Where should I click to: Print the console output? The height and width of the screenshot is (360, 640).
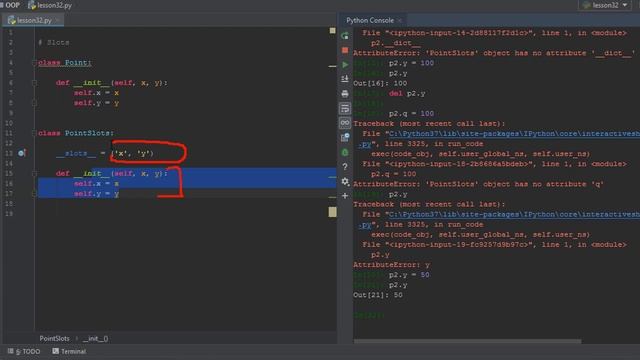pyautogui.click(x=345, y=93)
